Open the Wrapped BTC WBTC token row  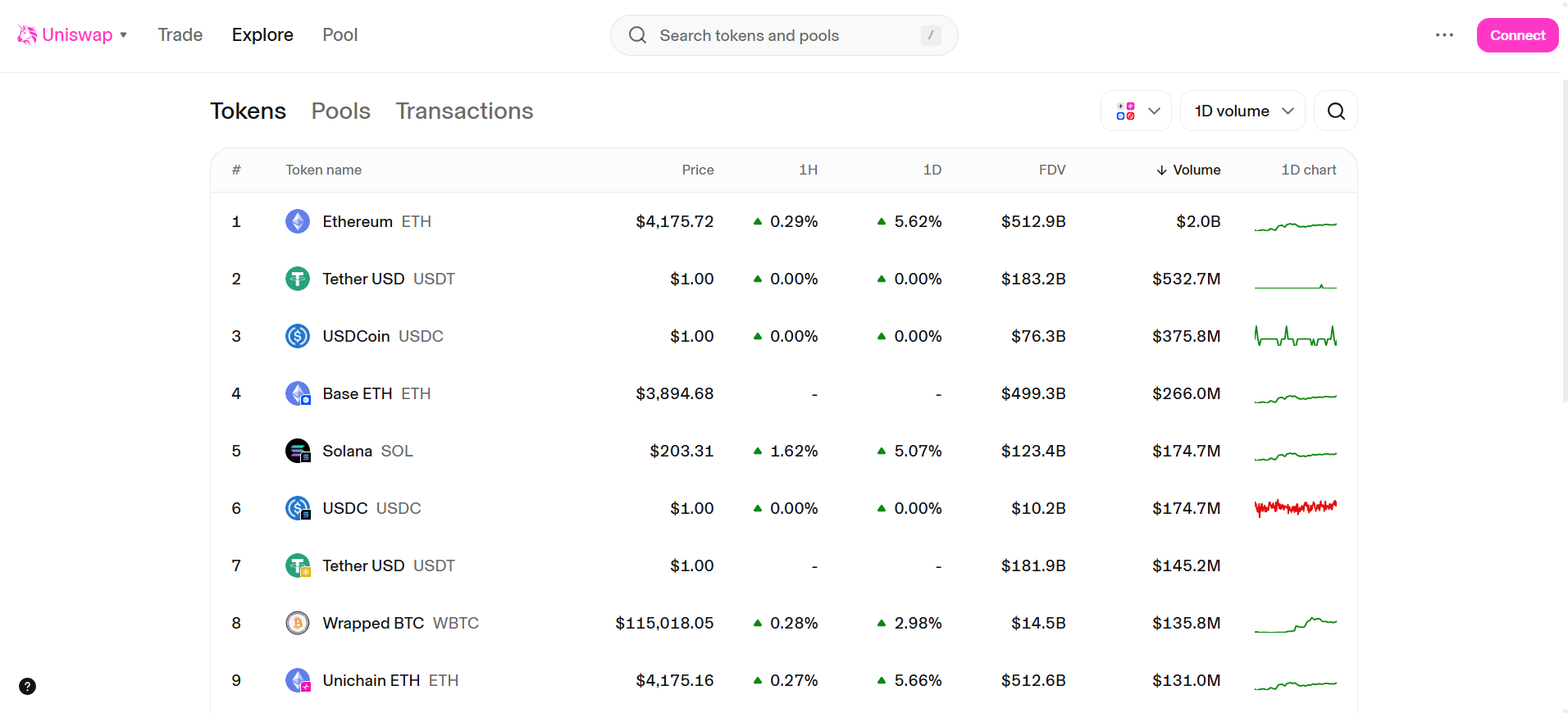(x=784, y=623)
